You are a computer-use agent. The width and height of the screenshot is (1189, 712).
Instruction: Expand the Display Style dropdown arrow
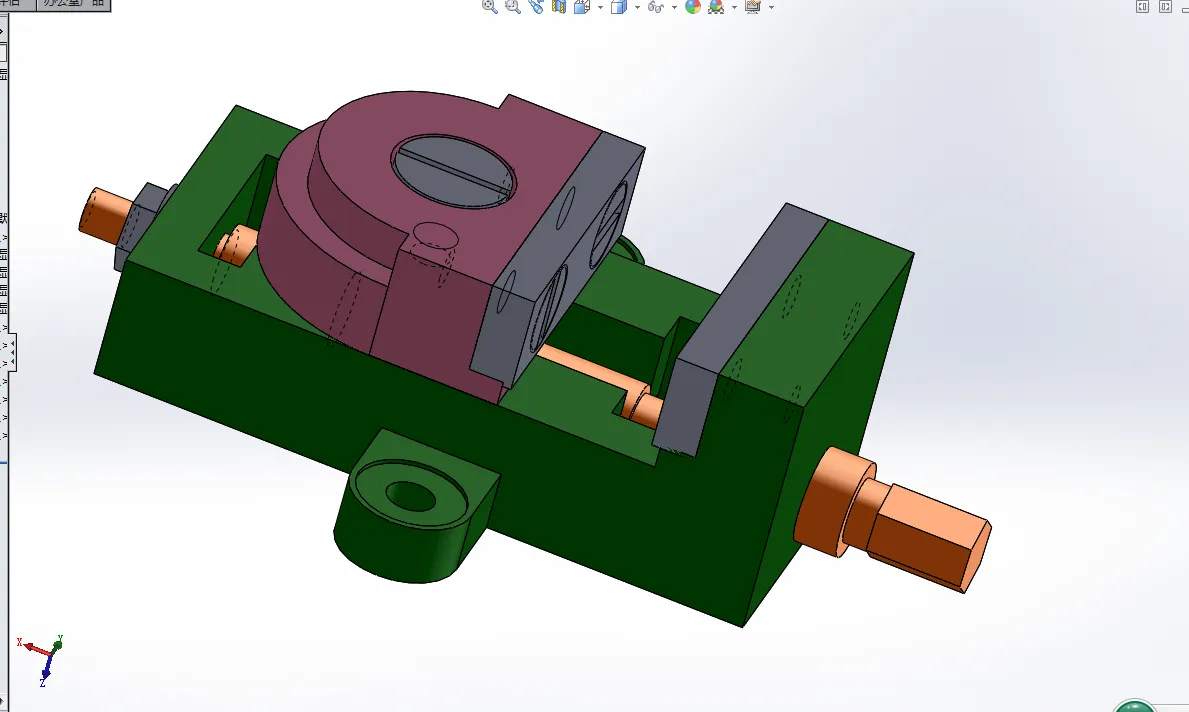(x=637, y=8)
